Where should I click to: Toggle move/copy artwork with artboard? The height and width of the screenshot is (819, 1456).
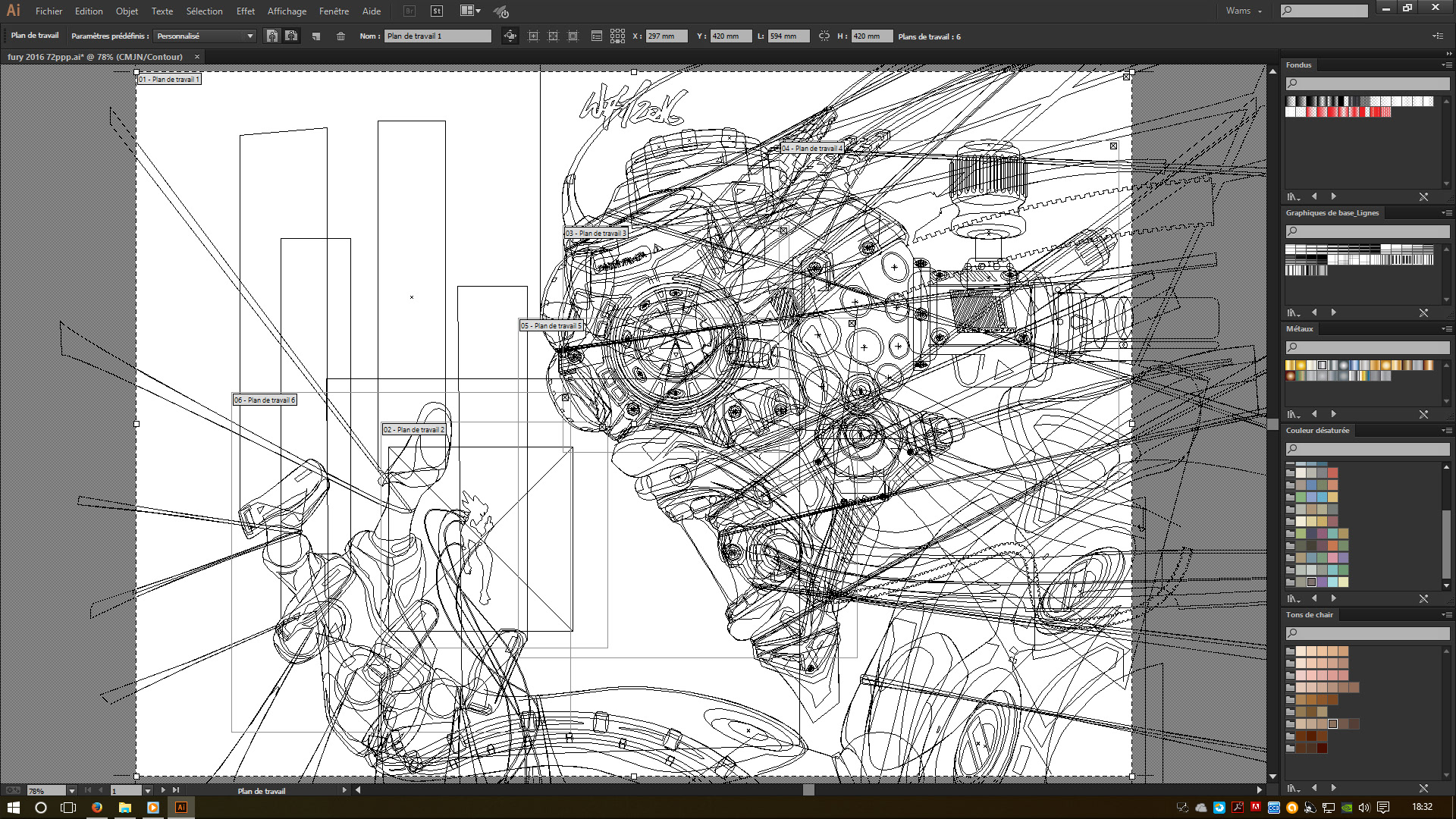[510, 36]
